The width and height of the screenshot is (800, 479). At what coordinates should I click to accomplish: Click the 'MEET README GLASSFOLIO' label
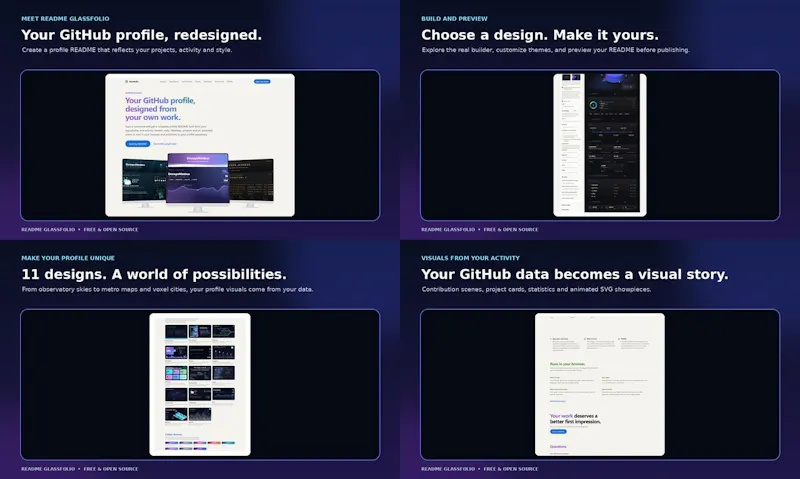[65, 18]
